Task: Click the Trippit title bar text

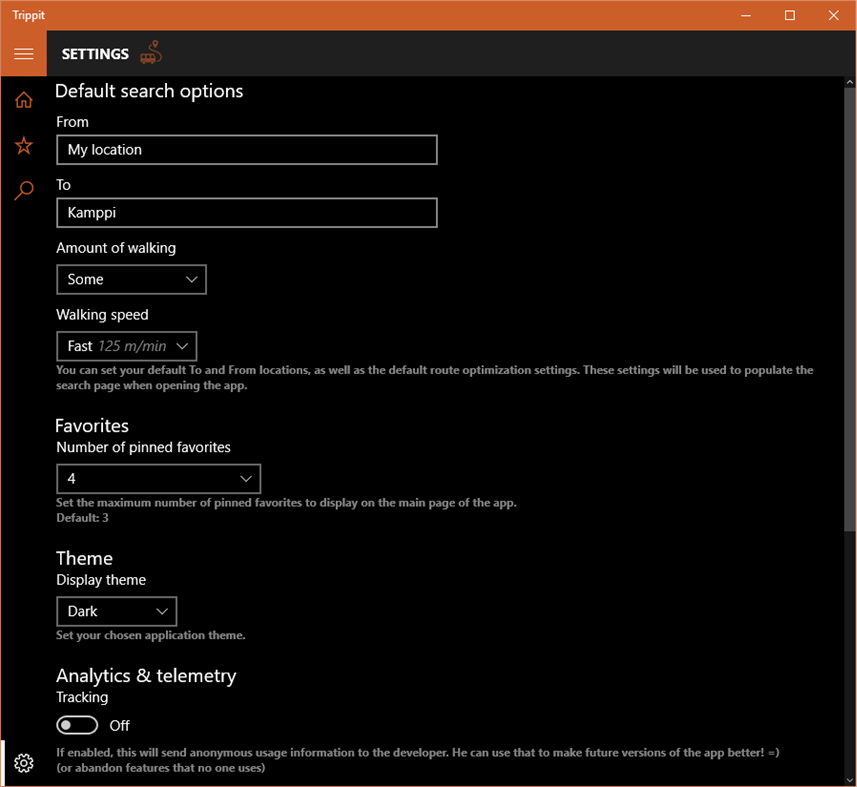Action: (x=28, y=15)
